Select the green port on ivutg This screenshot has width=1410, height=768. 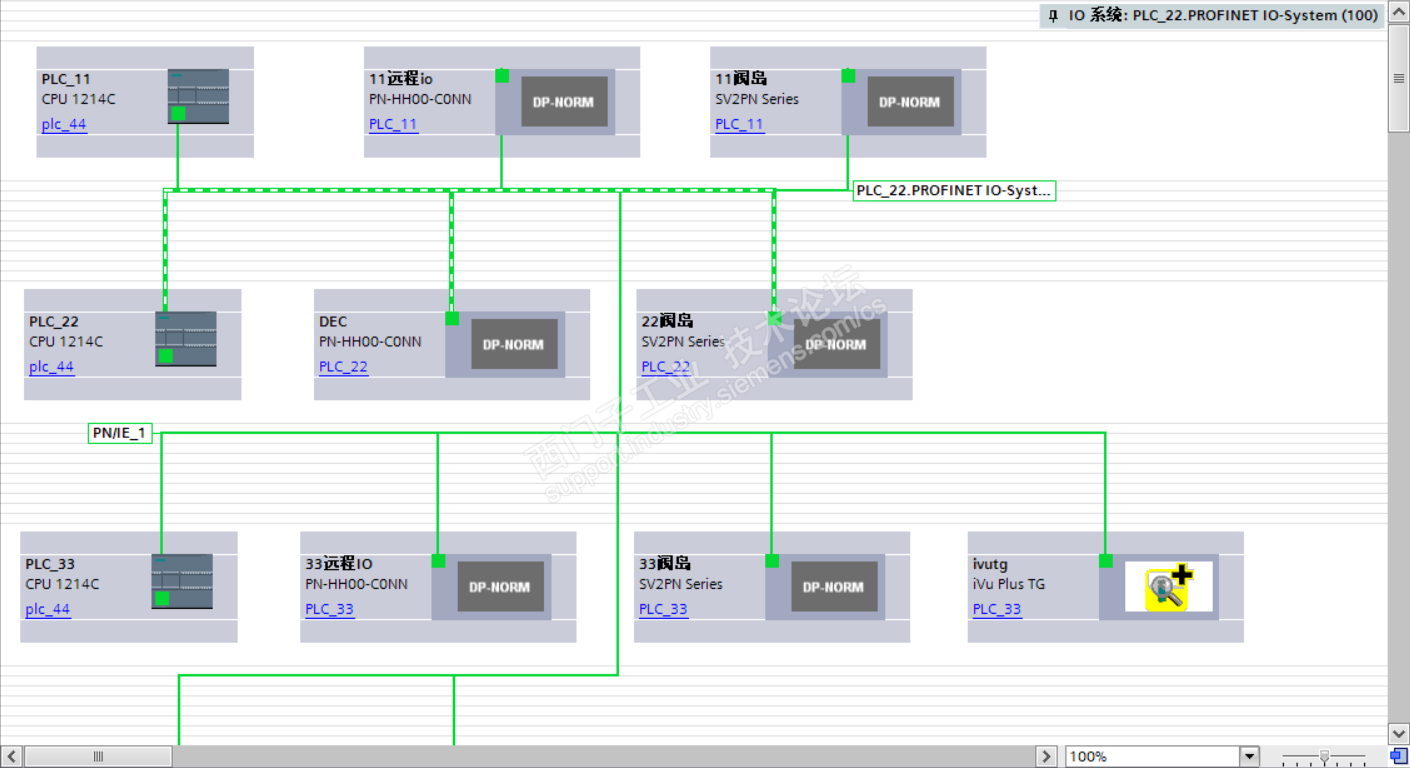tap(1105, 561)
